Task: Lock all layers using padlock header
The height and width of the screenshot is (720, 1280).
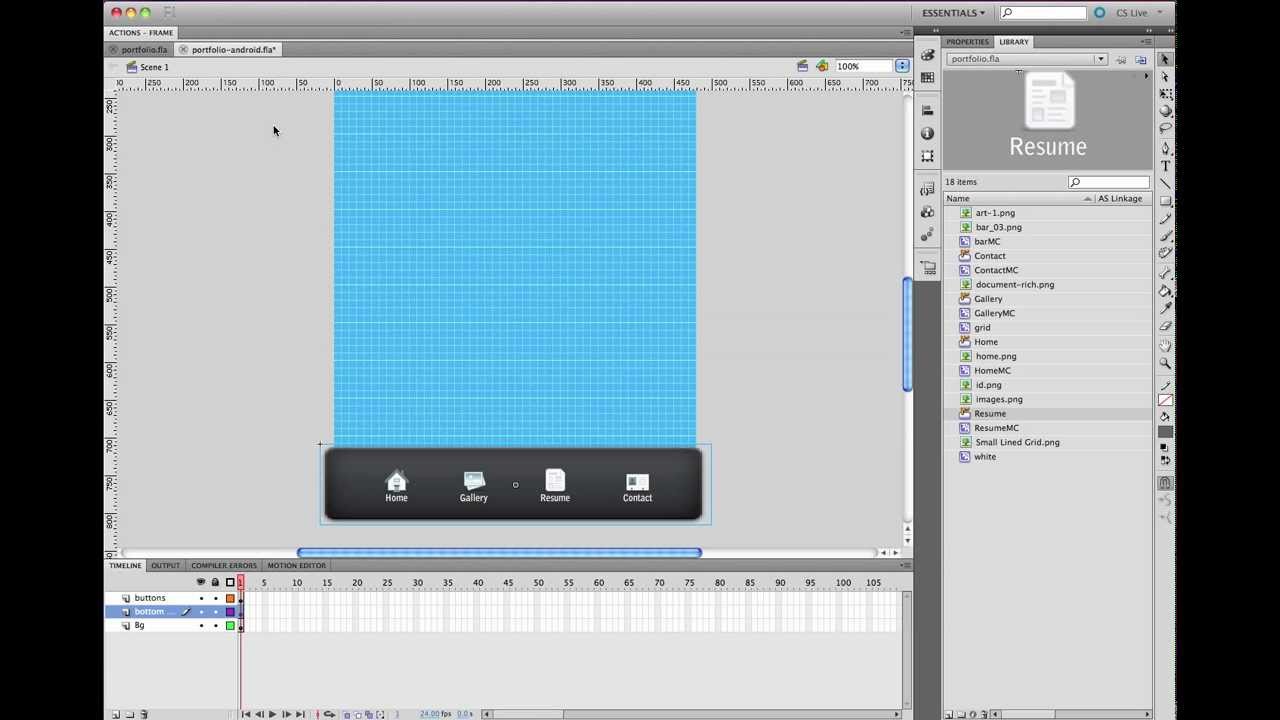Action: click(x=215, y=582)
